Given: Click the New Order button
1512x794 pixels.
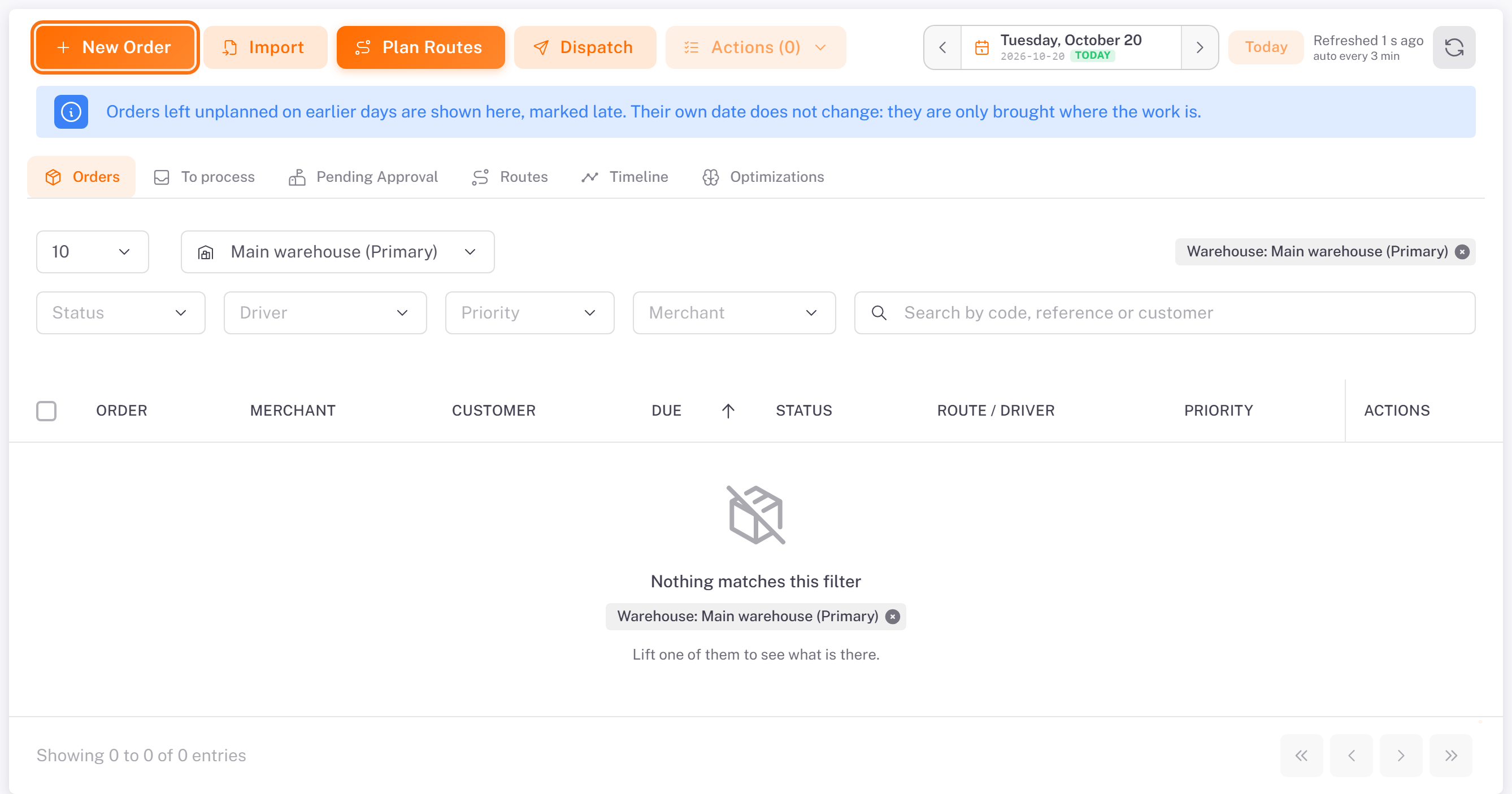Looking at the screenshot, I should [115, 47].
